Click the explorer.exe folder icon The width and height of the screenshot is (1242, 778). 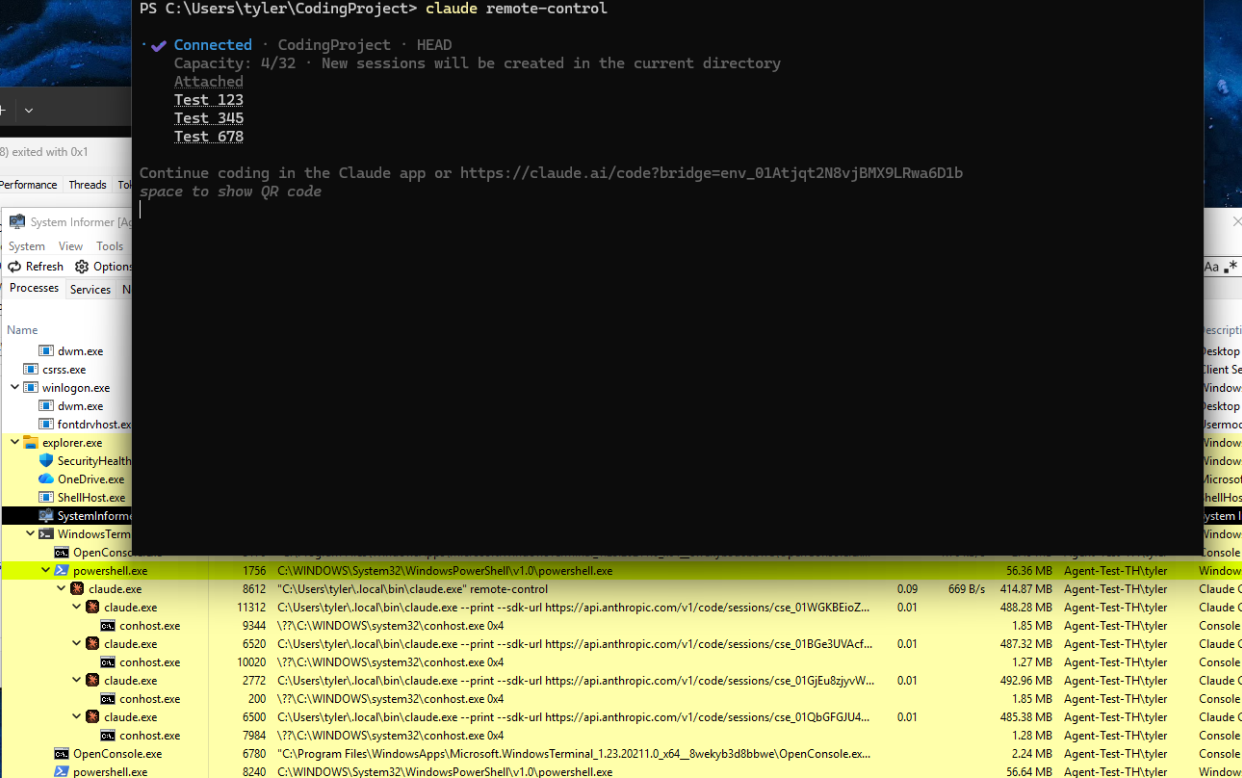pyautogui.click(x=31, y=442)
